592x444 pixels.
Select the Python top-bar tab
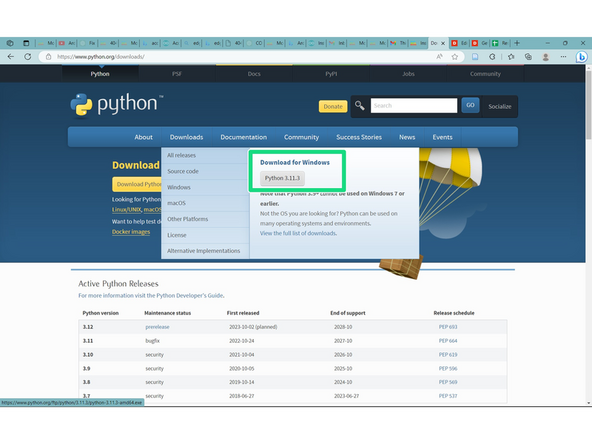[x=100, y=74]
